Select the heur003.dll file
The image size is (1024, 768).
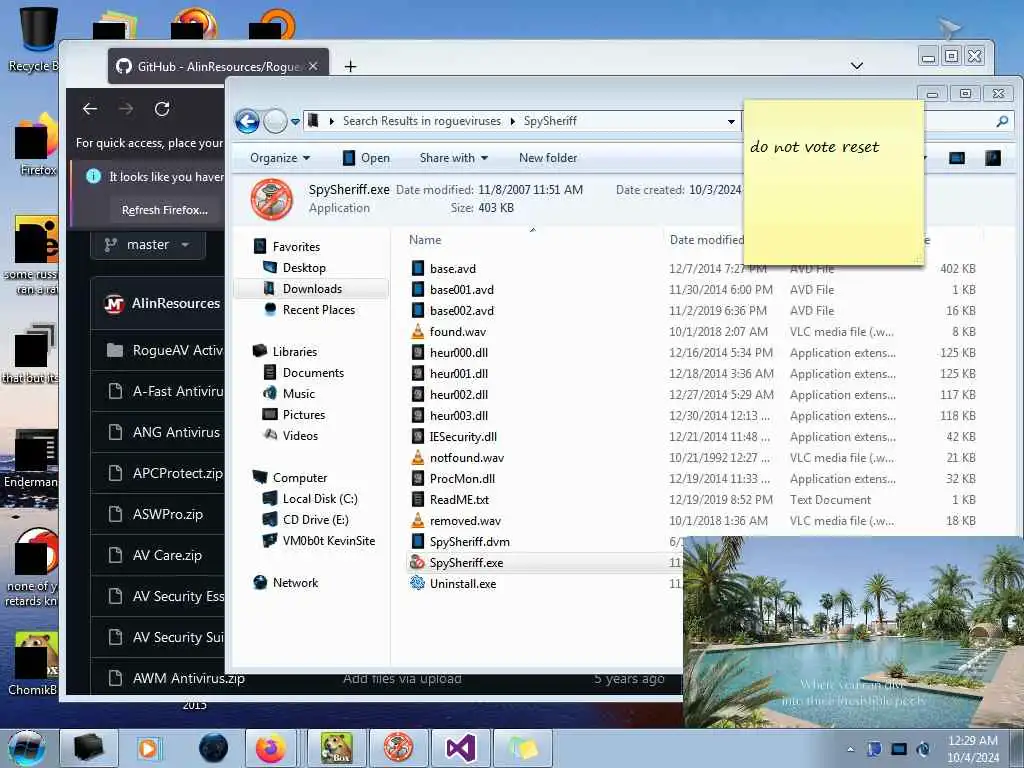tap(458, 415)
